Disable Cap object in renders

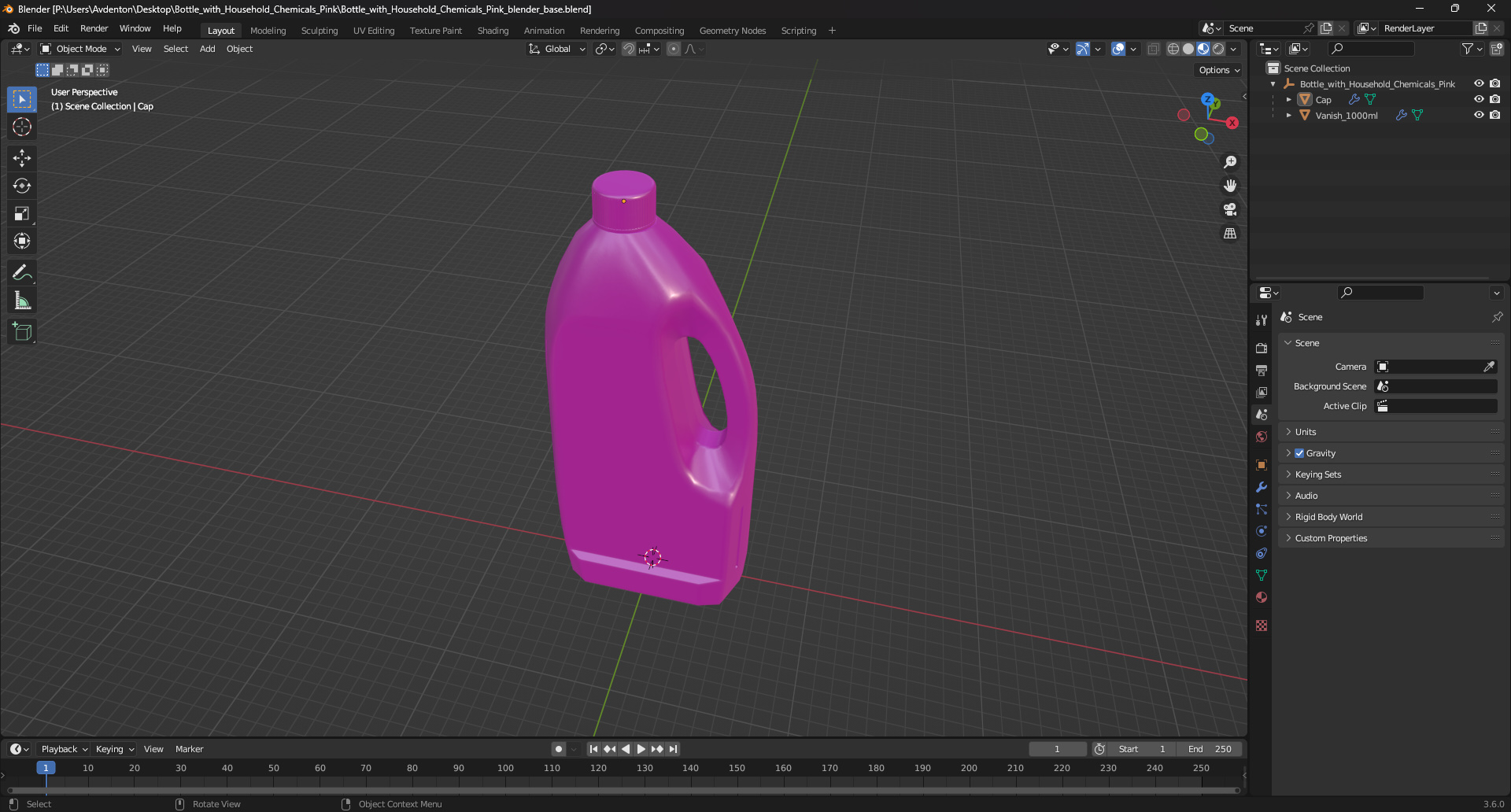coord(1494,99)
